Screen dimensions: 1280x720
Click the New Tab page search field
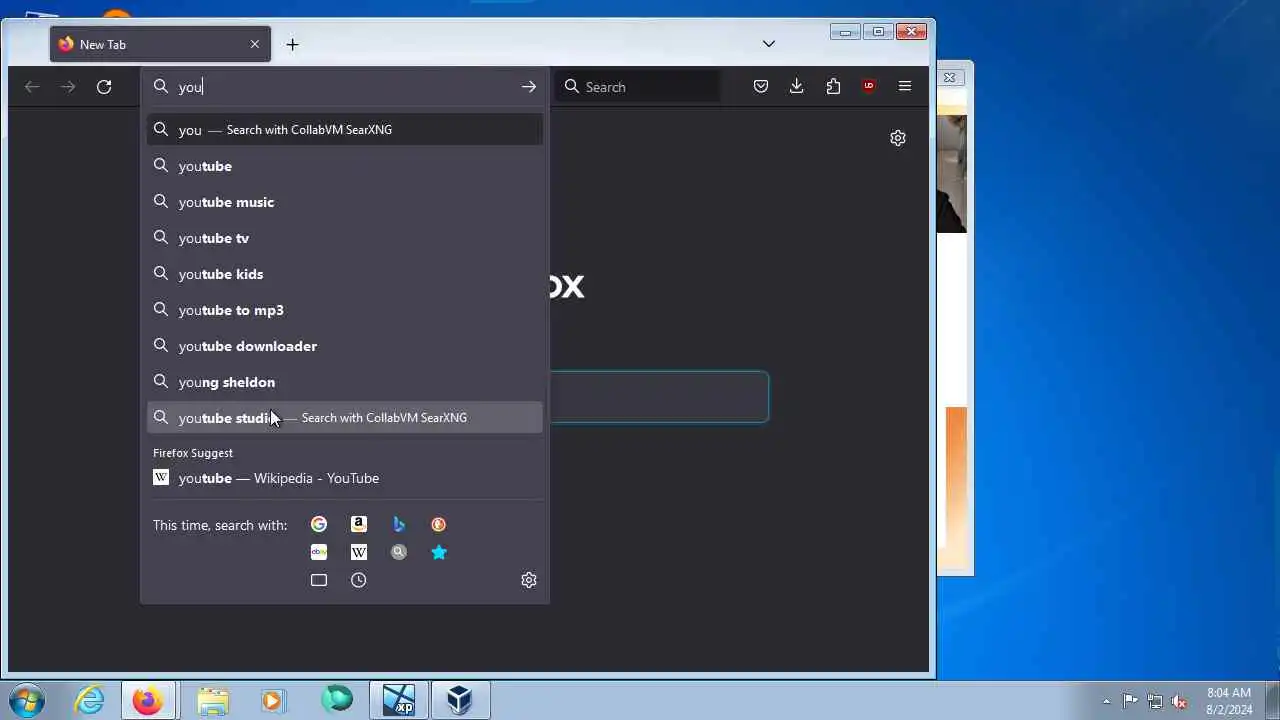click(x=659, y=397)
